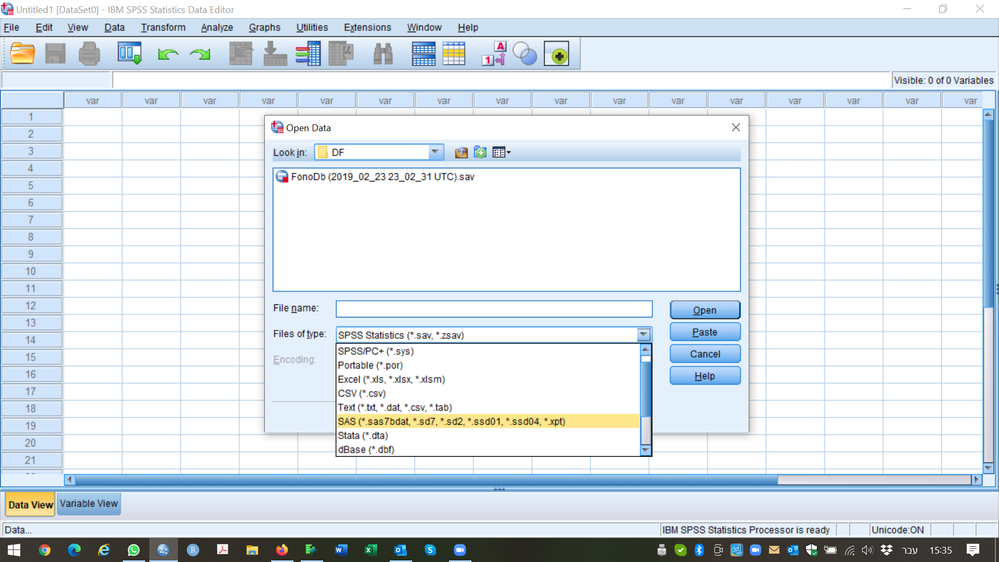Open the view list options in Open Data
The height and width of the screenshot is (562, 999).
click(x=501, y=152)
